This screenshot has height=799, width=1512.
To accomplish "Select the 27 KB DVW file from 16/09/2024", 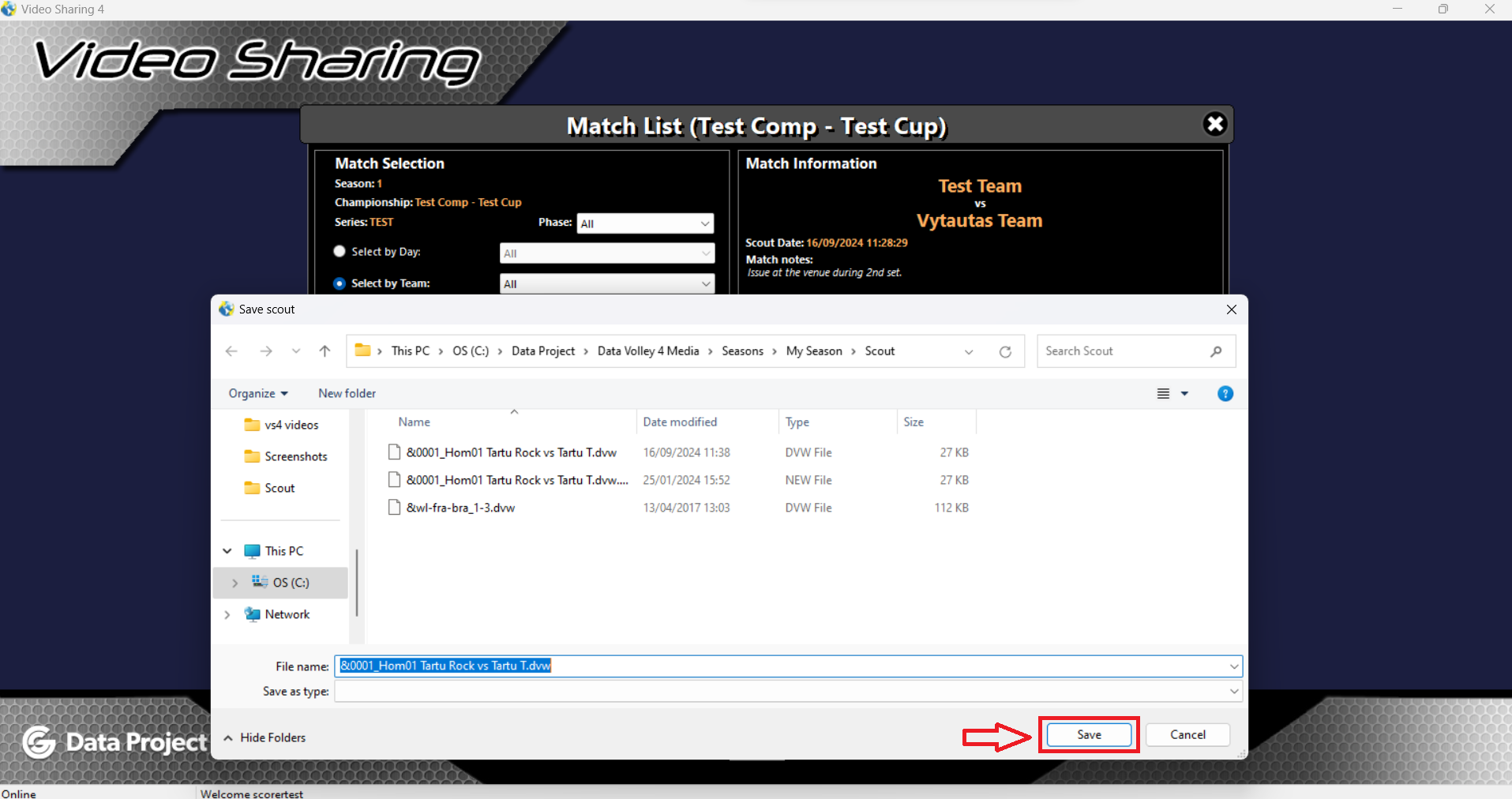I will (678, 452).
